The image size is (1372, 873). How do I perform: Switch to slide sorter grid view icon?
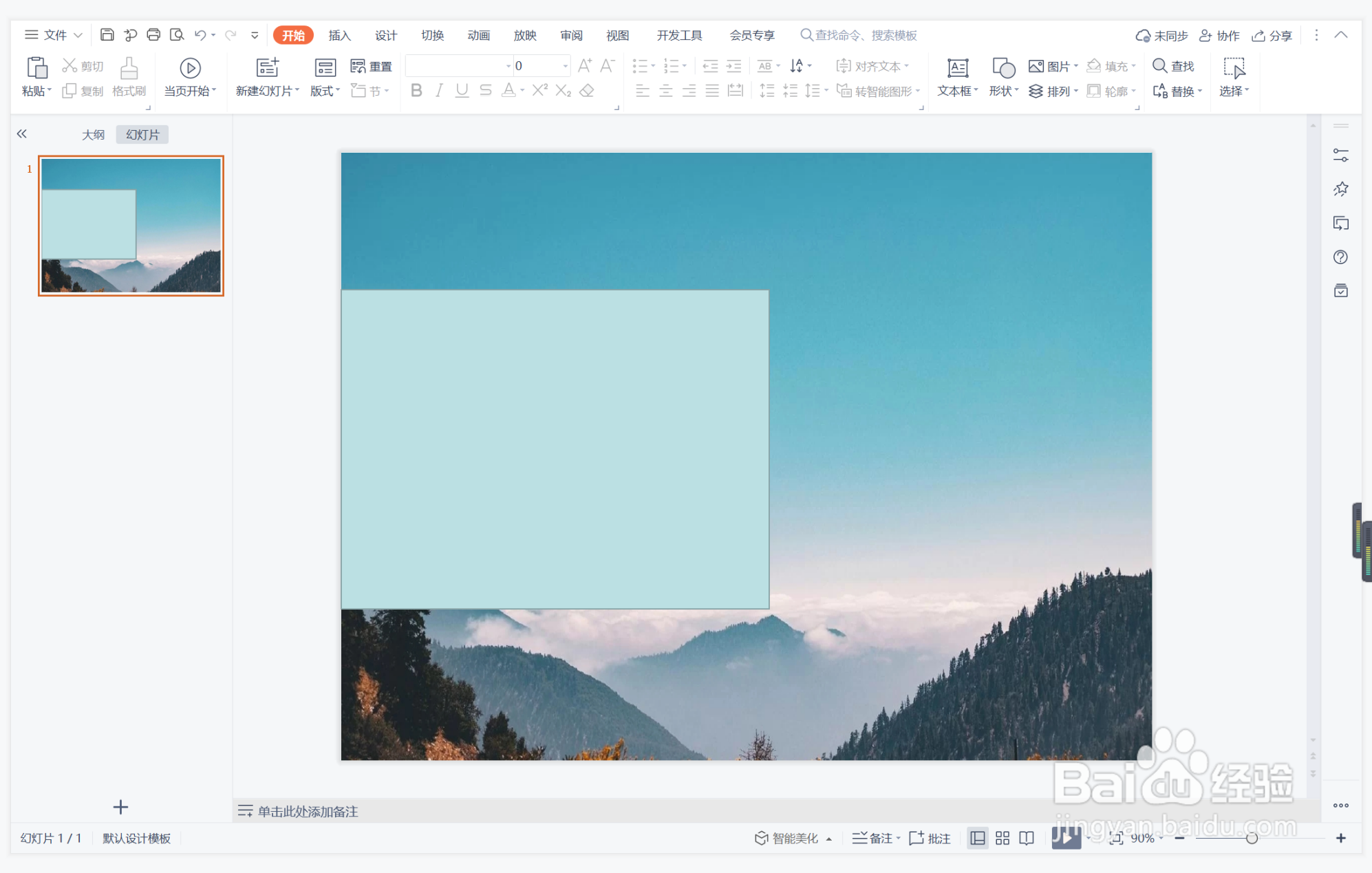click(1002, 838)
